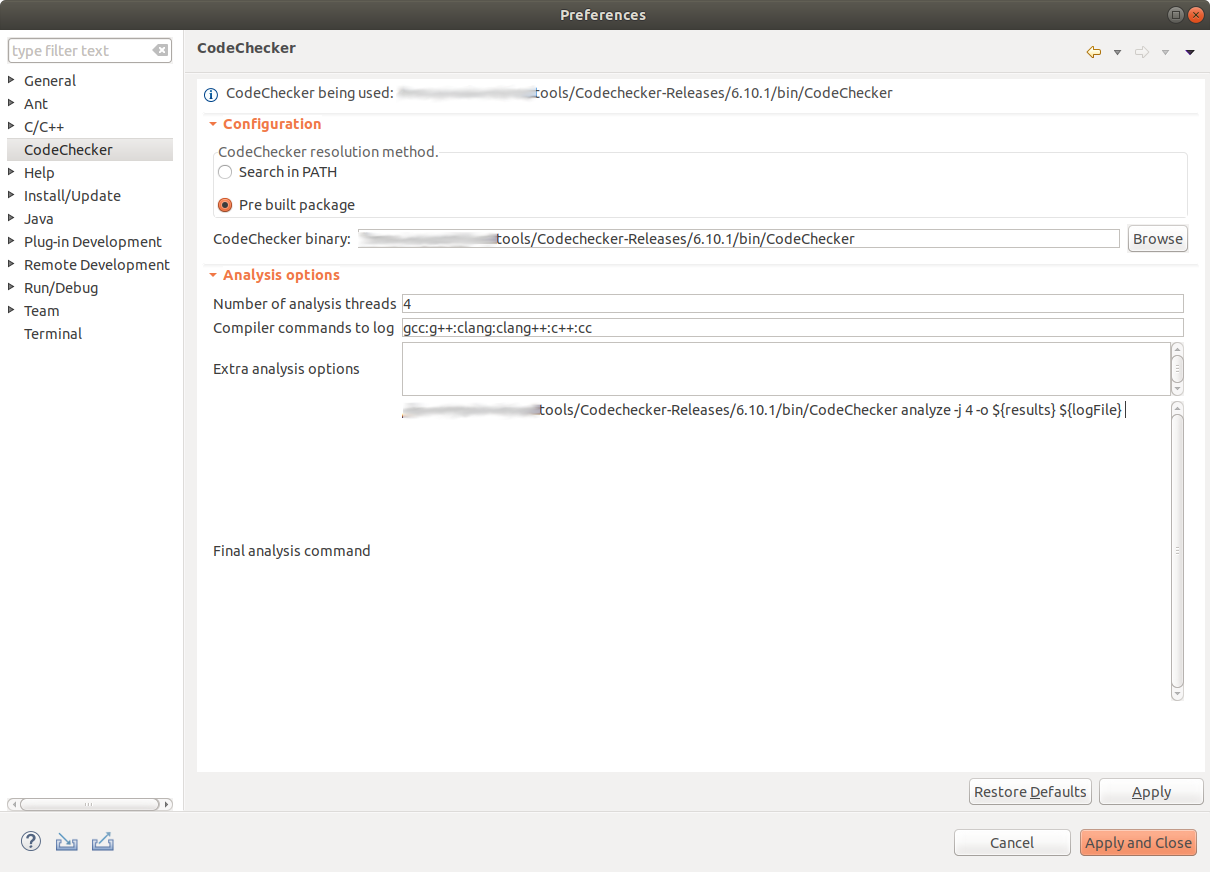Screen dimensions: 1210x872
Task: Click the Extra analysis options text area
Action: coord(785,369)
